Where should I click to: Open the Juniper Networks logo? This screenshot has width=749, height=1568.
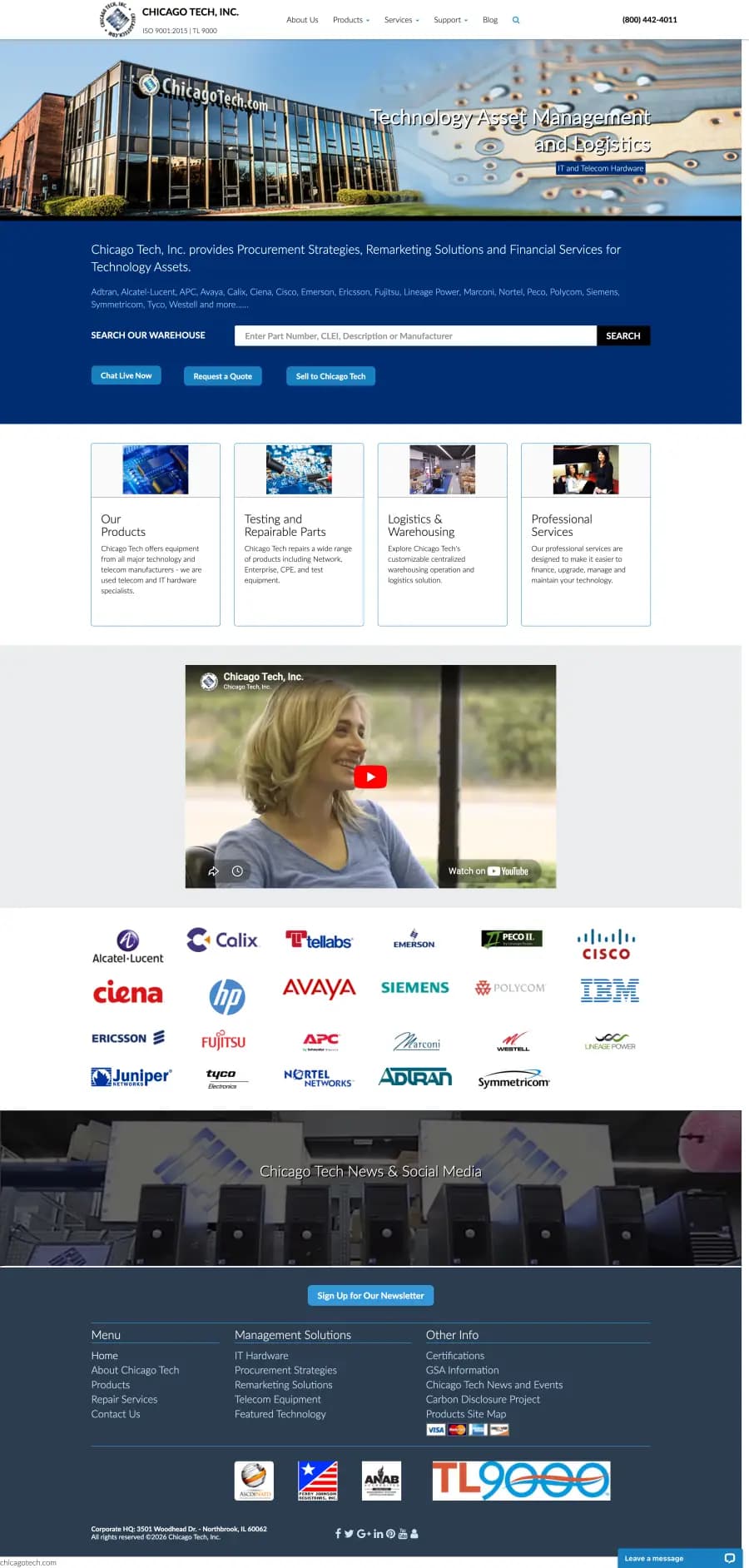[131, 1077]
